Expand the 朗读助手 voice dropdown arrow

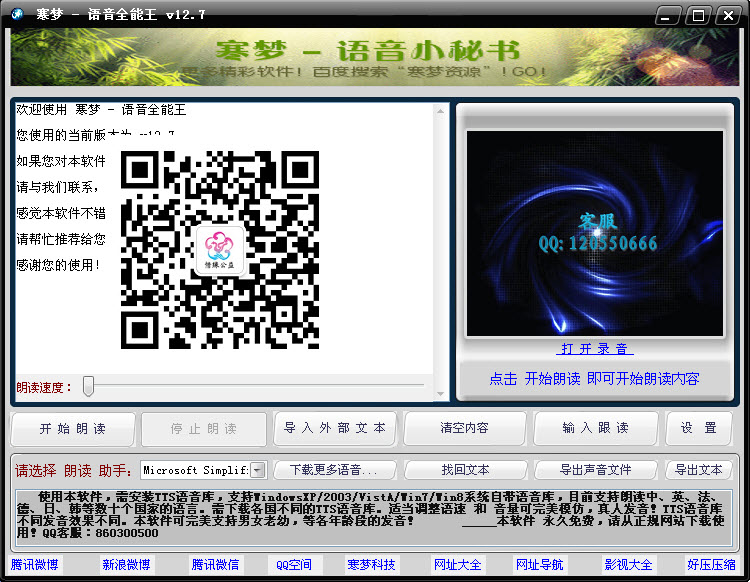[258, 470]
